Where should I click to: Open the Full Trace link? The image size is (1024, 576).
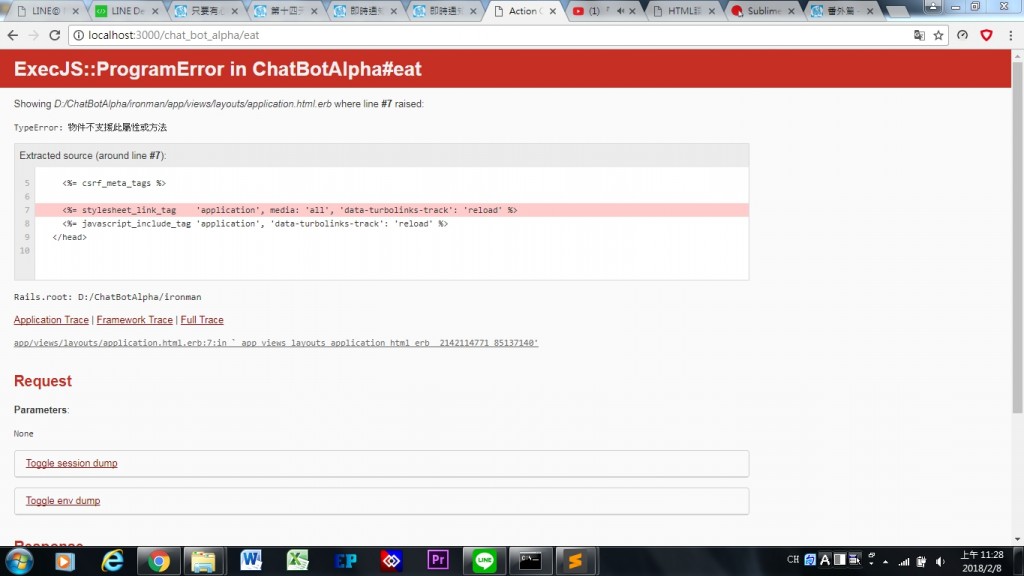click(x=202, y=320)
